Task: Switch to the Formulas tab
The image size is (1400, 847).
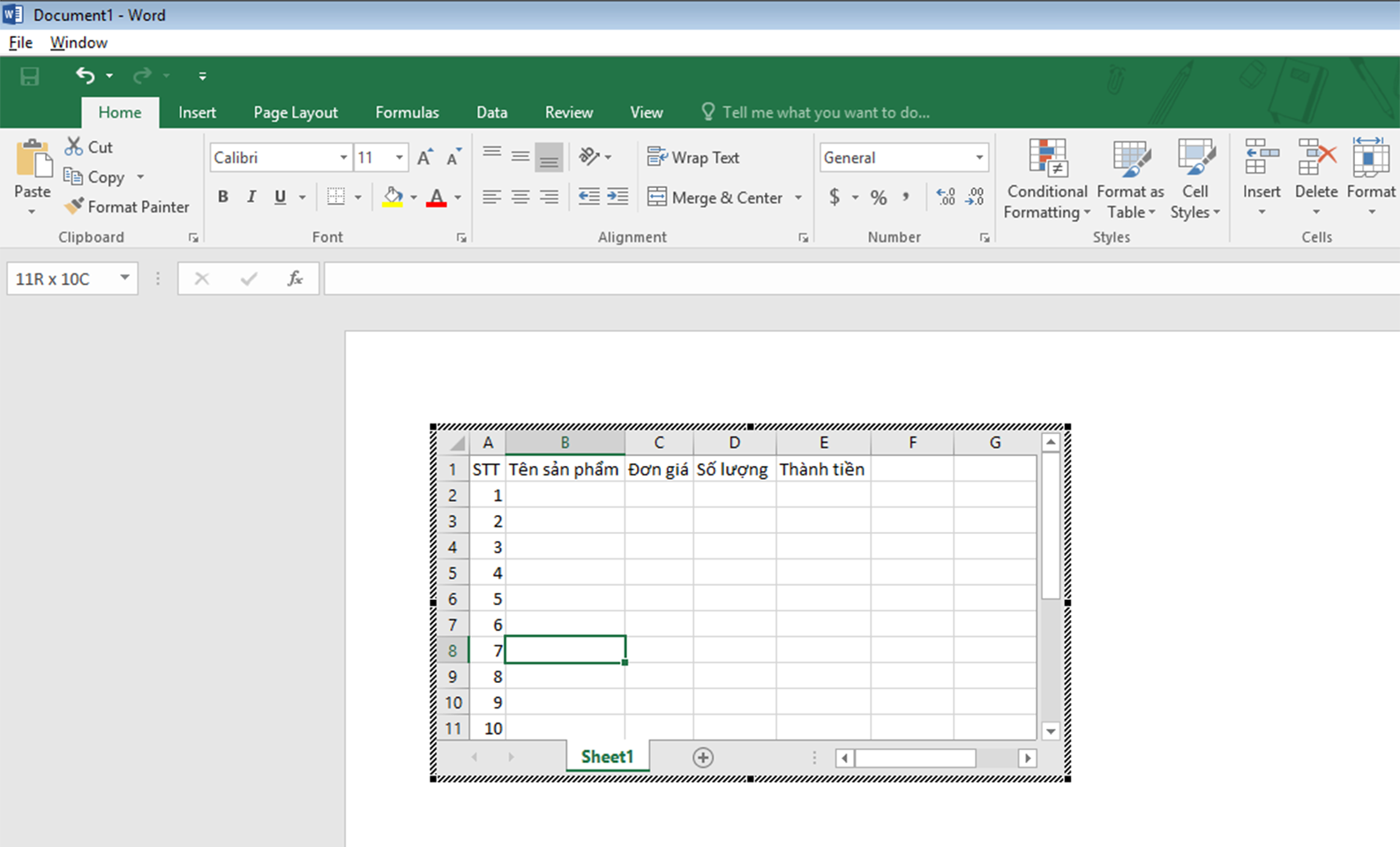Action: pyautogui.click(x=407, y=112)
